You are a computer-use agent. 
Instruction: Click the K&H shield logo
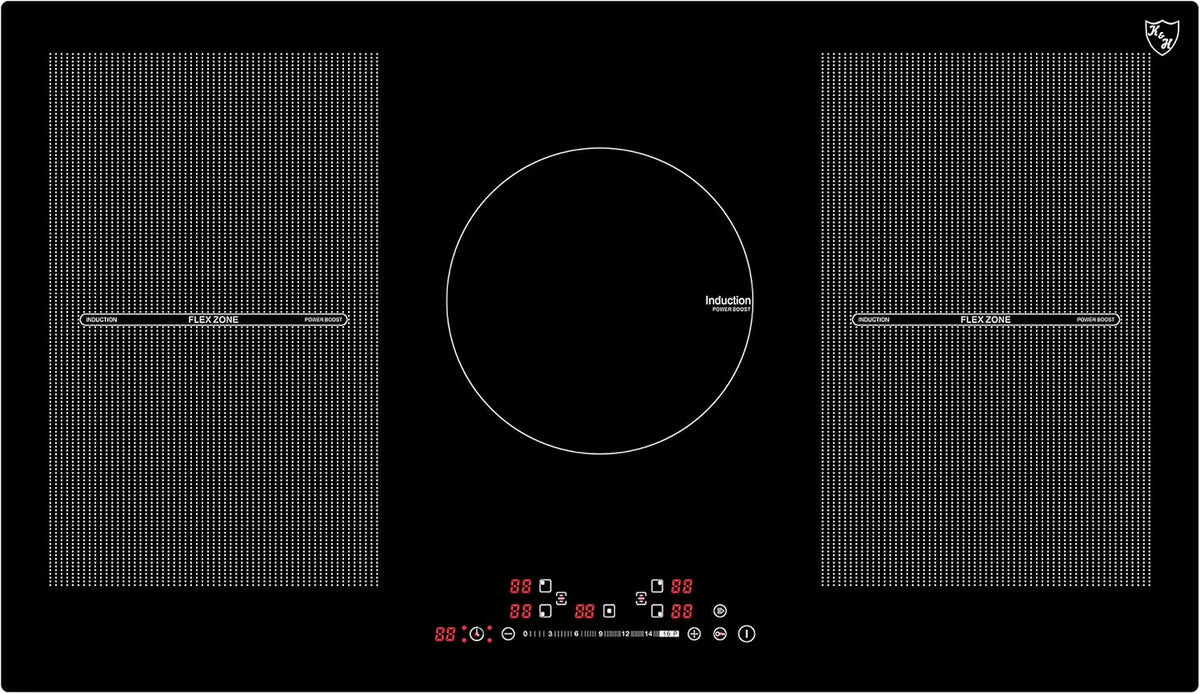pos(1162,36)
